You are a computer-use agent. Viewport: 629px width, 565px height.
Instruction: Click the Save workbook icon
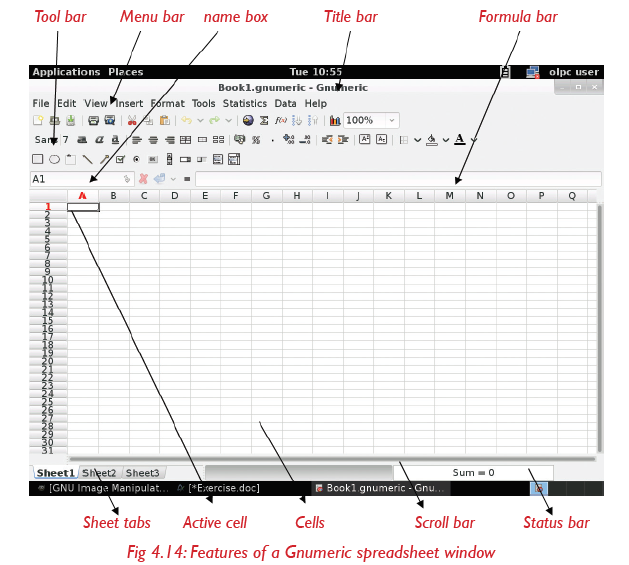coord(71,120)
